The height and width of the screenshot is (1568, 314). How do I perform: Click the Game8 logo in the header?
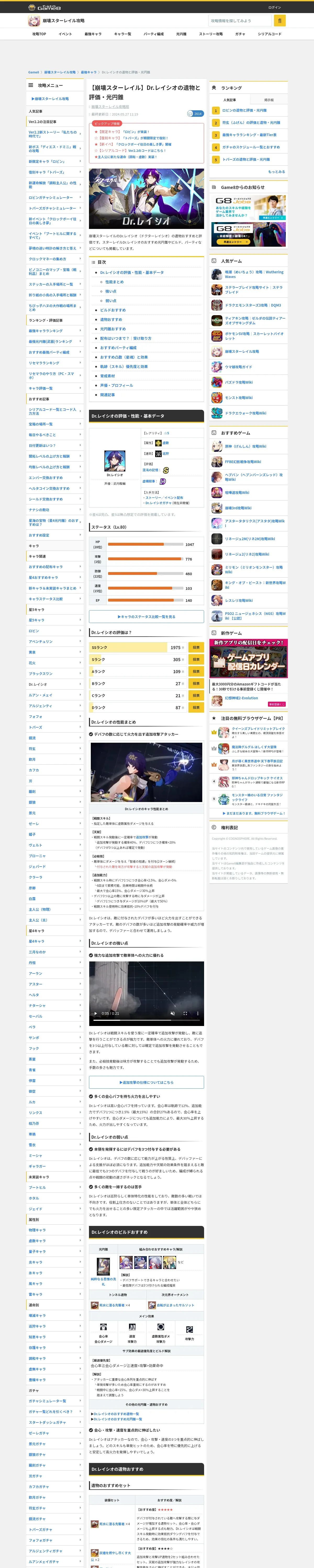[x=44, y=7]
